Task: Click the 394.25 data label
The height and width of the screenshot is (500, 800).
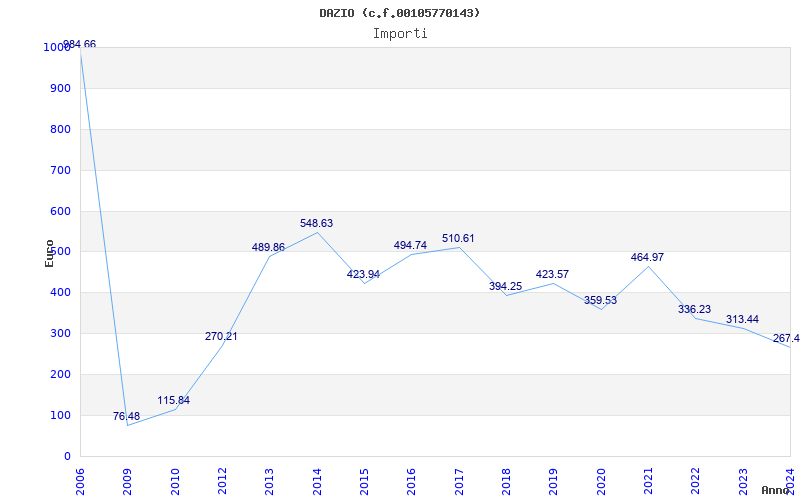Action: click(x=505, y=286)
